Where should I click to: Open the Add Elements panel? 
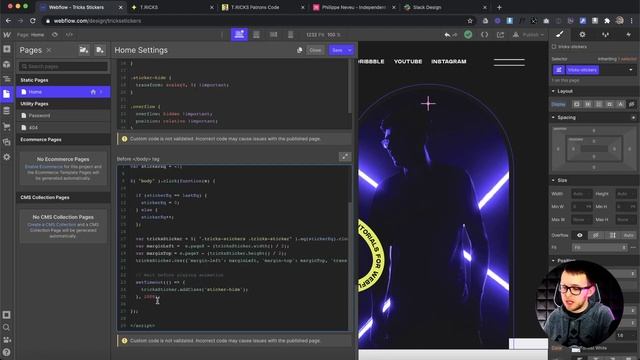7,49
